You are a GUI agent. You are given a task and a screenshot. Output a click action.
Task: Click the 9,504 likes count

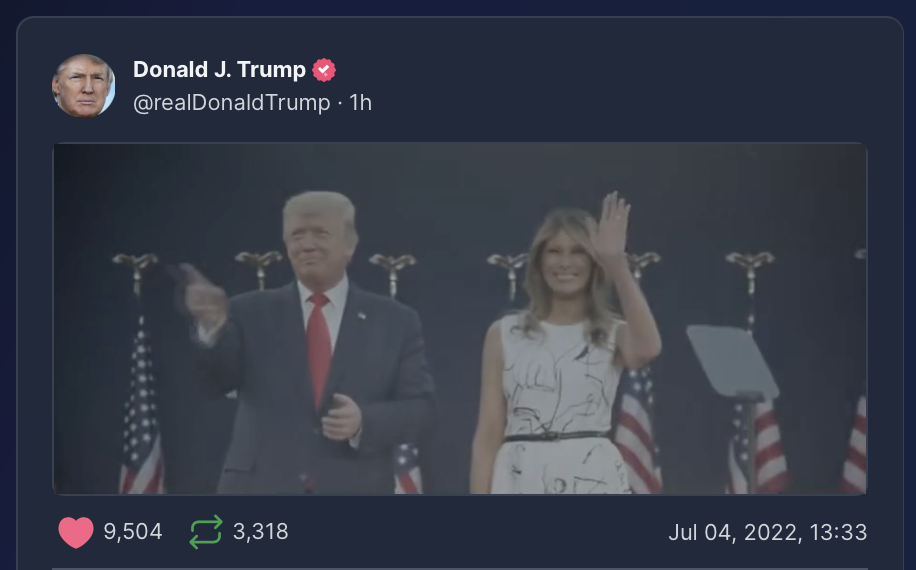[x=133, y=532]
